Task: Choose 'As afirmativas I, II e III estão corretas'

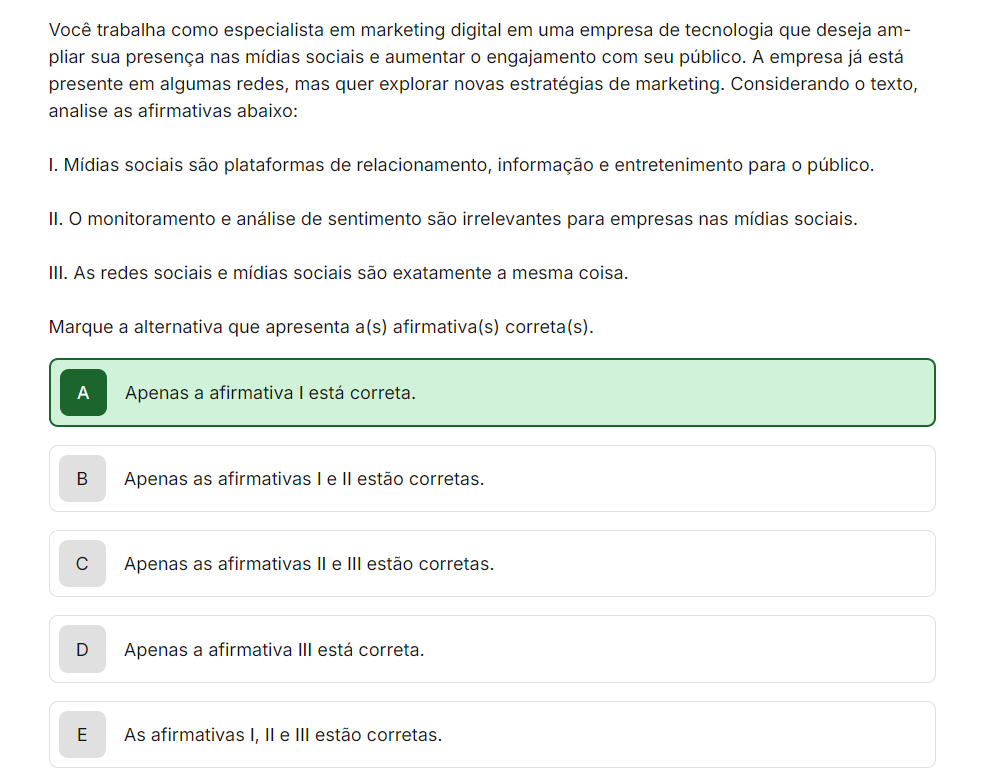Action: point(283,735)
